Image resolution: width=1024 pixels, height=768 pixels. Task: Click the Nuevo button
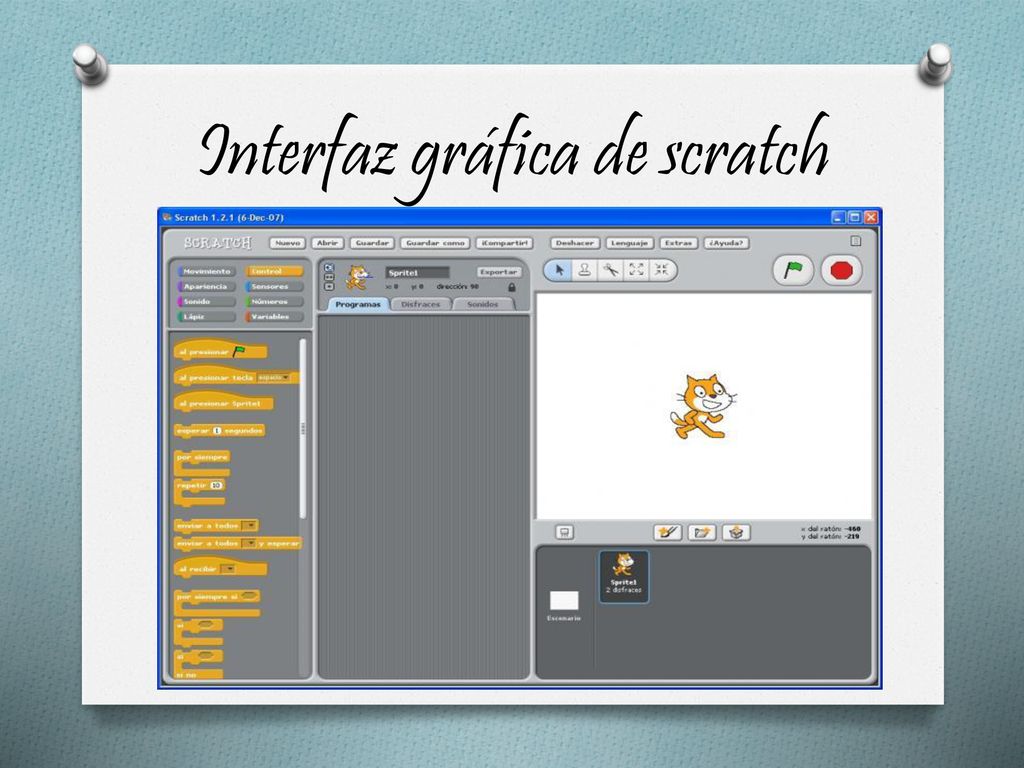pos(287,243)
